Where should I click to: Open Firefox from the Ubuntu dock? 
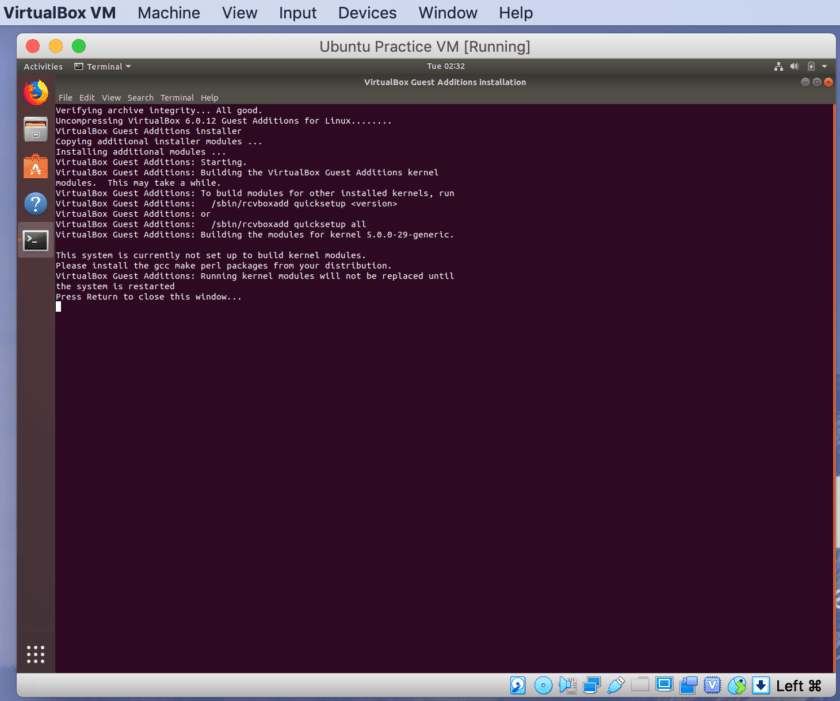click(35, 93)
